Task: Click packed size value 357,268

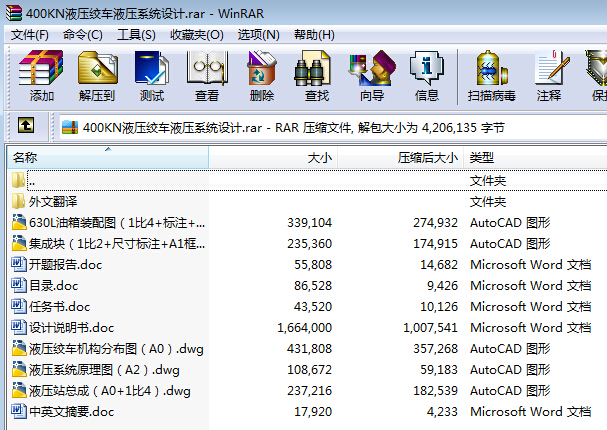Action: [435, 349]
